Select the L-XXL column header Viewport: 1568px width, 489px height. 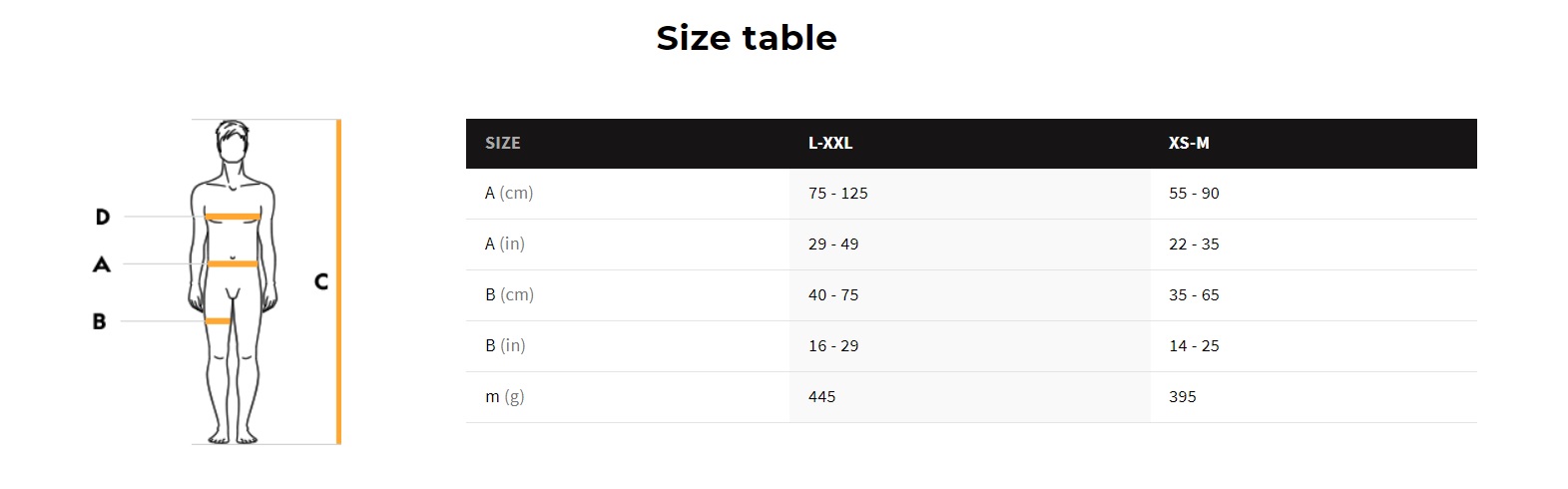(x=830, y=144)
